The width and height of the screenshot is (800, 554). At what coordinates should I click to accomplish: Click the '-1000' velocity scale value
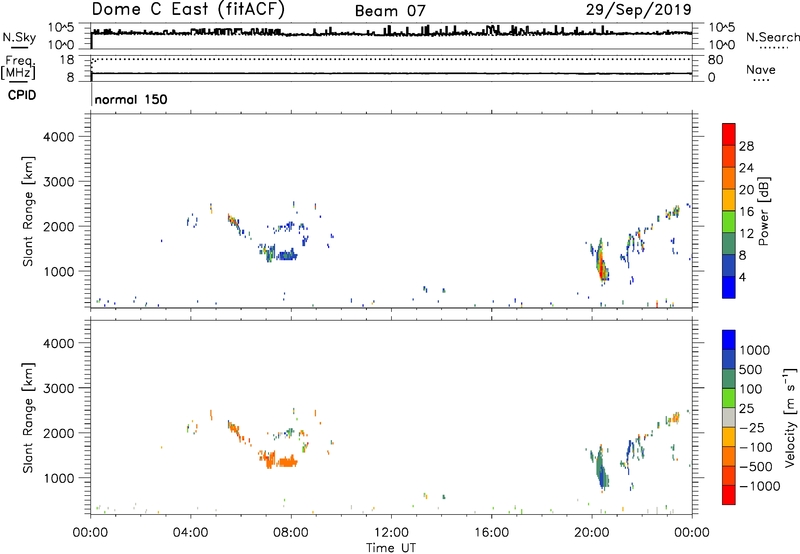tap(759, 486)
